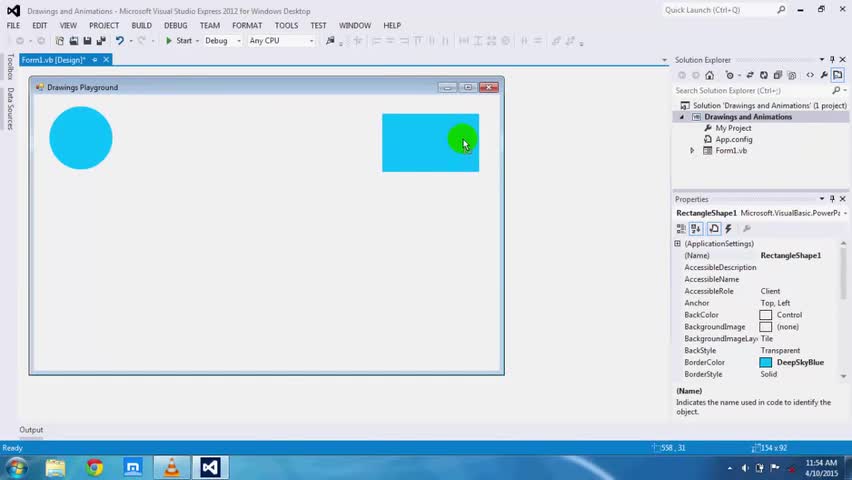
Task: Pin the Form1.vb [Design] tab
Action: click(x=95, y=60)
